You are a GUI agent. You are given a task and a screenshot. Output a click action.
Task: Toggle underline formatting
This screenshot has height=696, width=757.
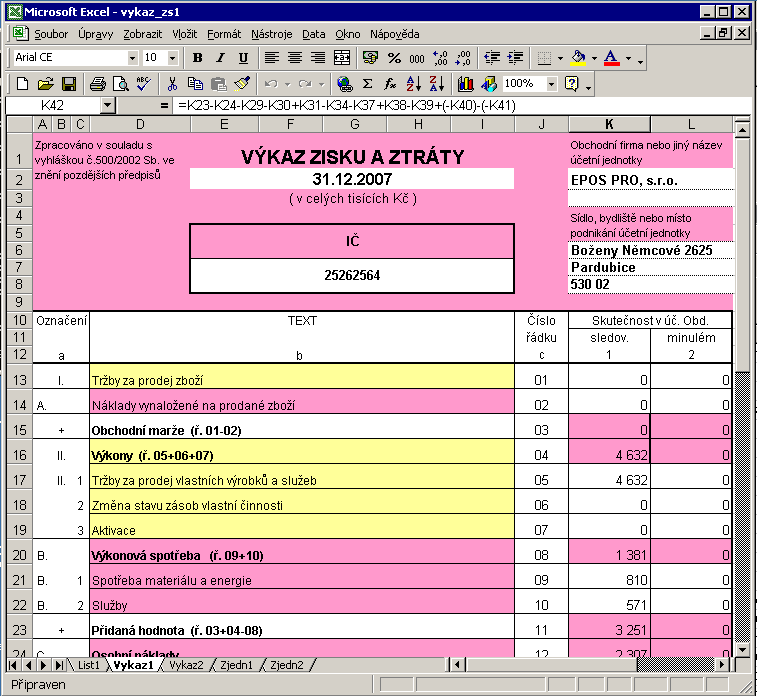(242, 58)
